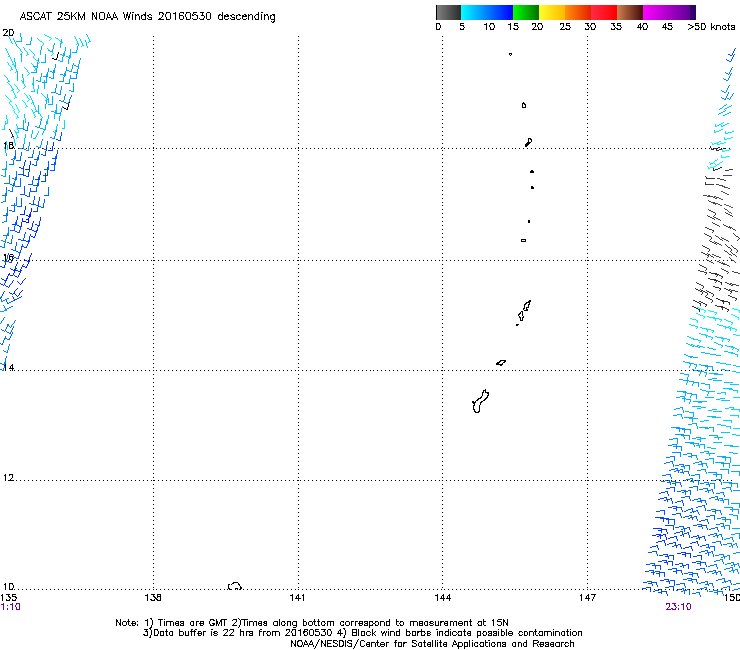Click the Saipan-Tinian island pair outline
740x650 pixels.
coord(523,312)
